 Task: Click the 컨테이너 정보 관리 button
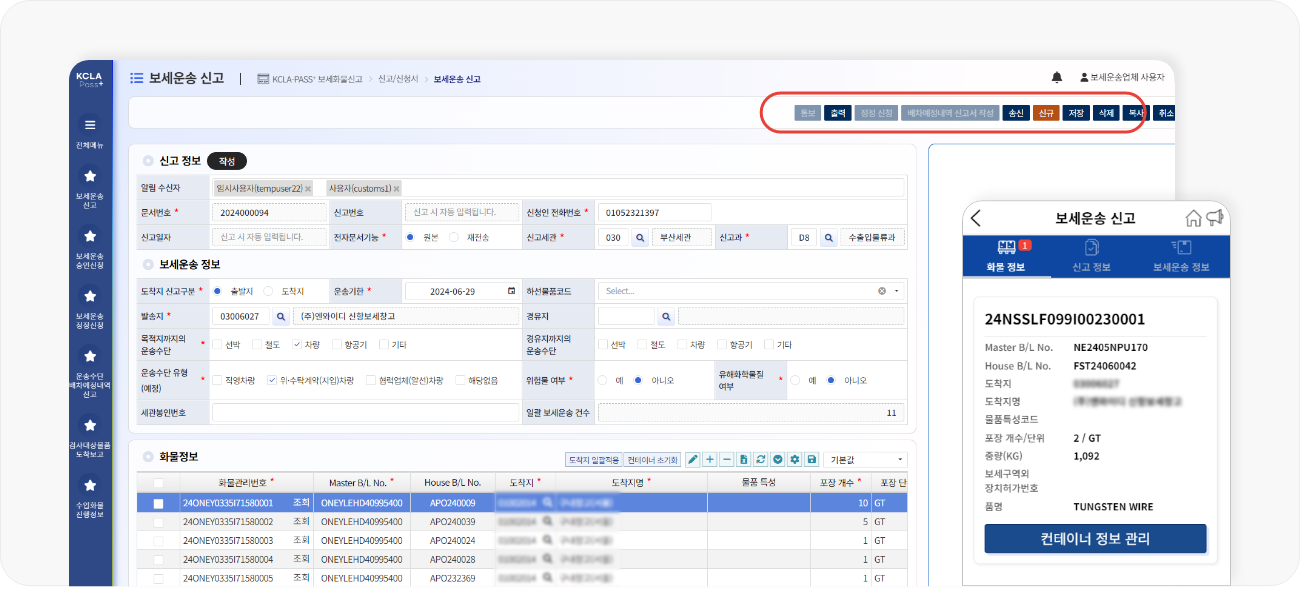1095,538
